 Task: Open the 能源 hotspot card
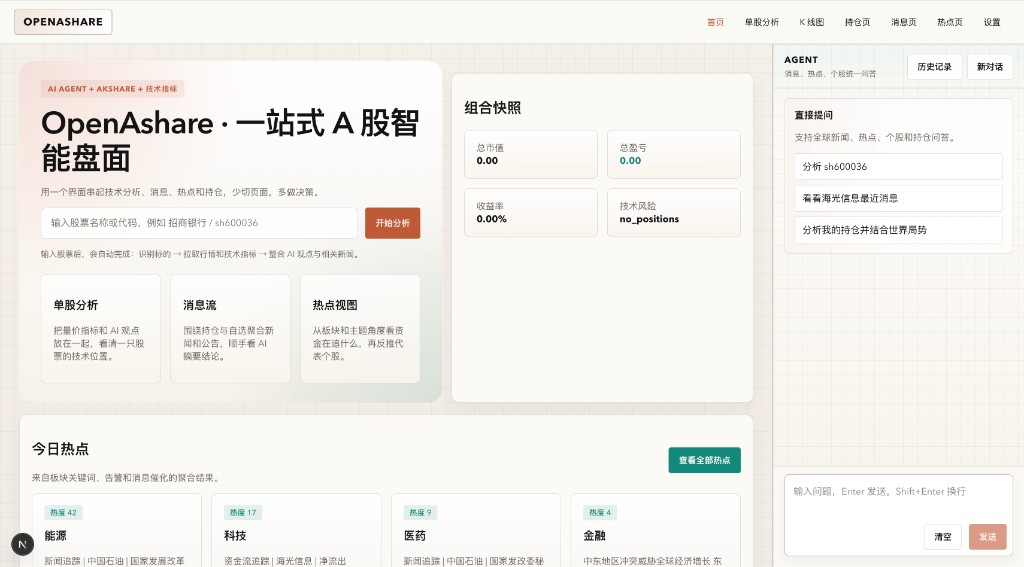pyautogui.click(x=117, y=530)
